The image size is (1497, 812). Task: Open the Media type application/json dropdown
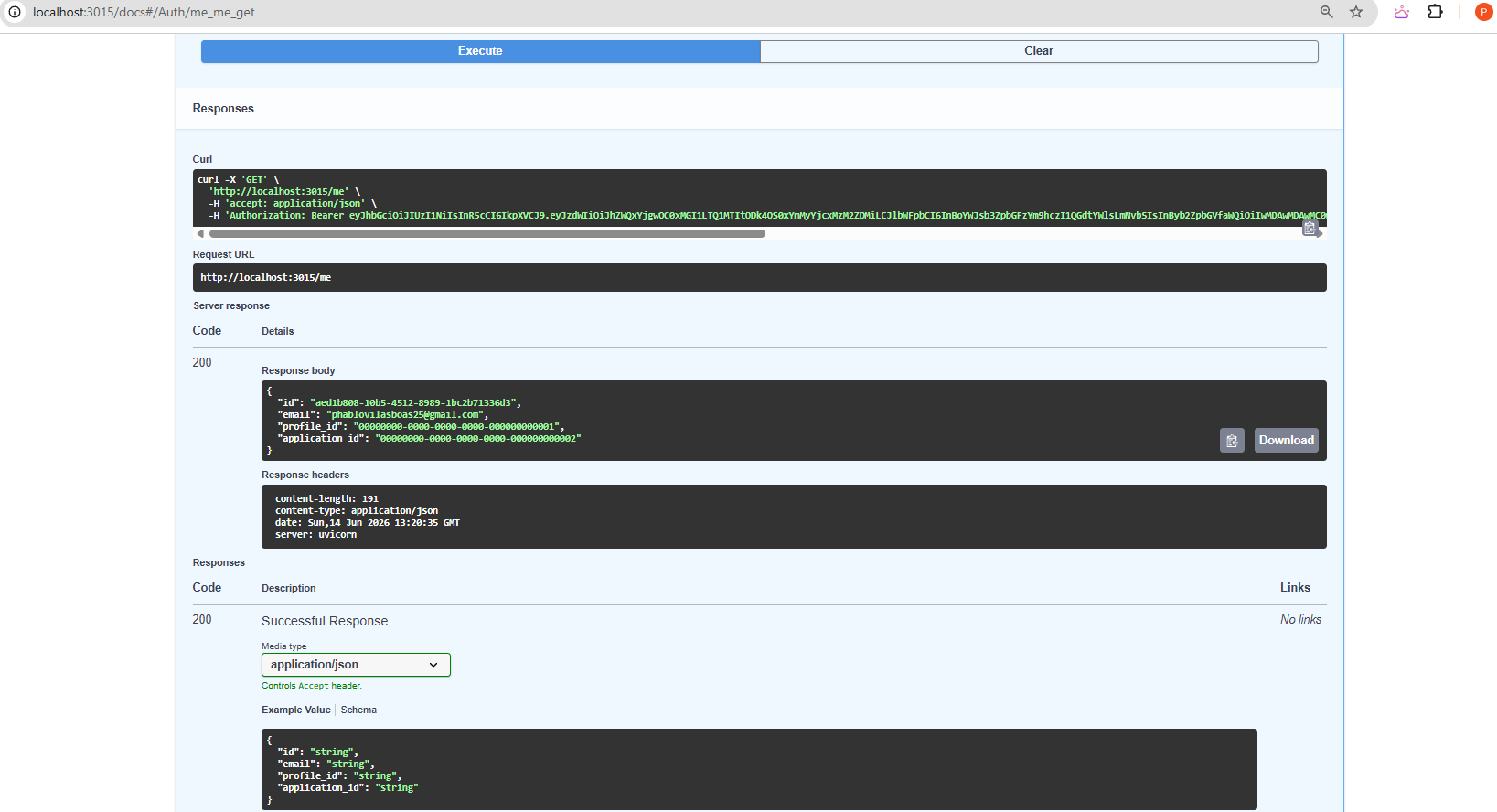[x=356, y=665]
